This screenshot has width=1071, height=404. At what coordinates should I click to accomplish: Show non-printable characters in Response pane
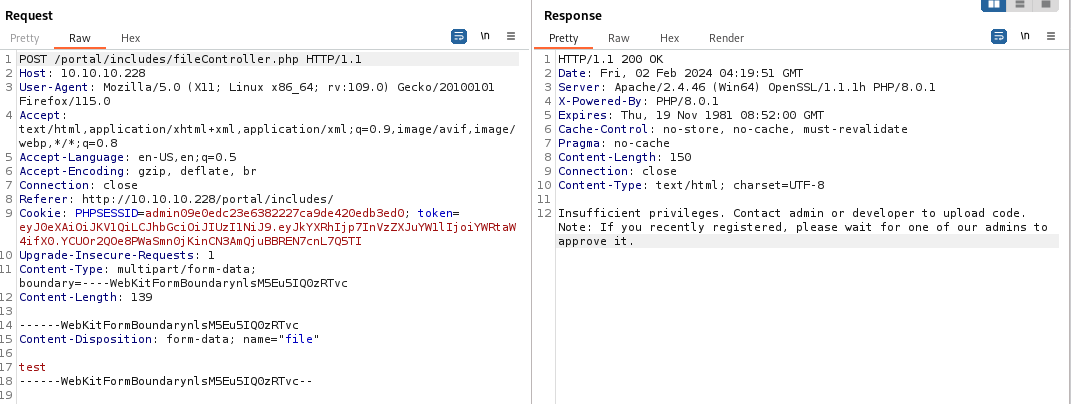pos(1024,37)
